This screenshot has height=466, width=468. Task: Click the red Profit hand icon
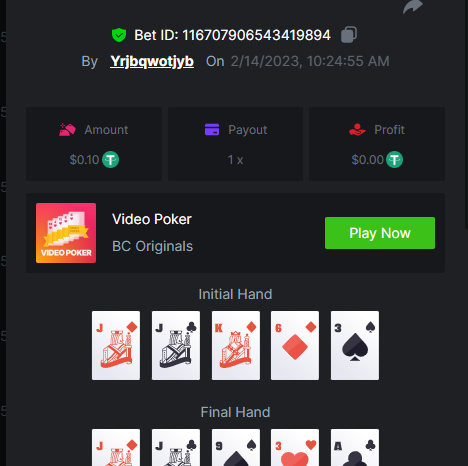(357, 130)
